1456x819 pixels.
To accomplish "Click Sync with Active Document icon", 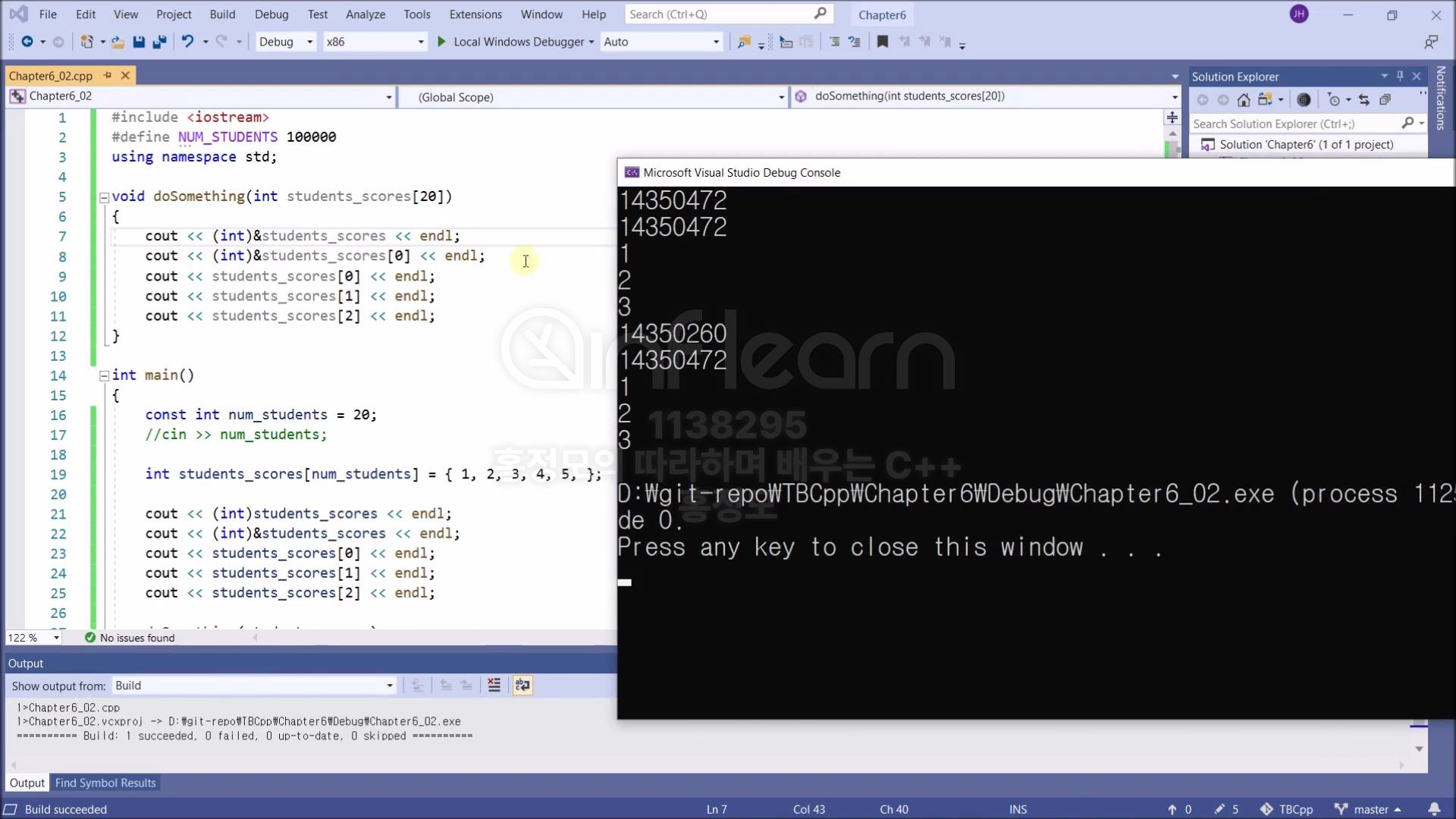I will [1364, 100].
